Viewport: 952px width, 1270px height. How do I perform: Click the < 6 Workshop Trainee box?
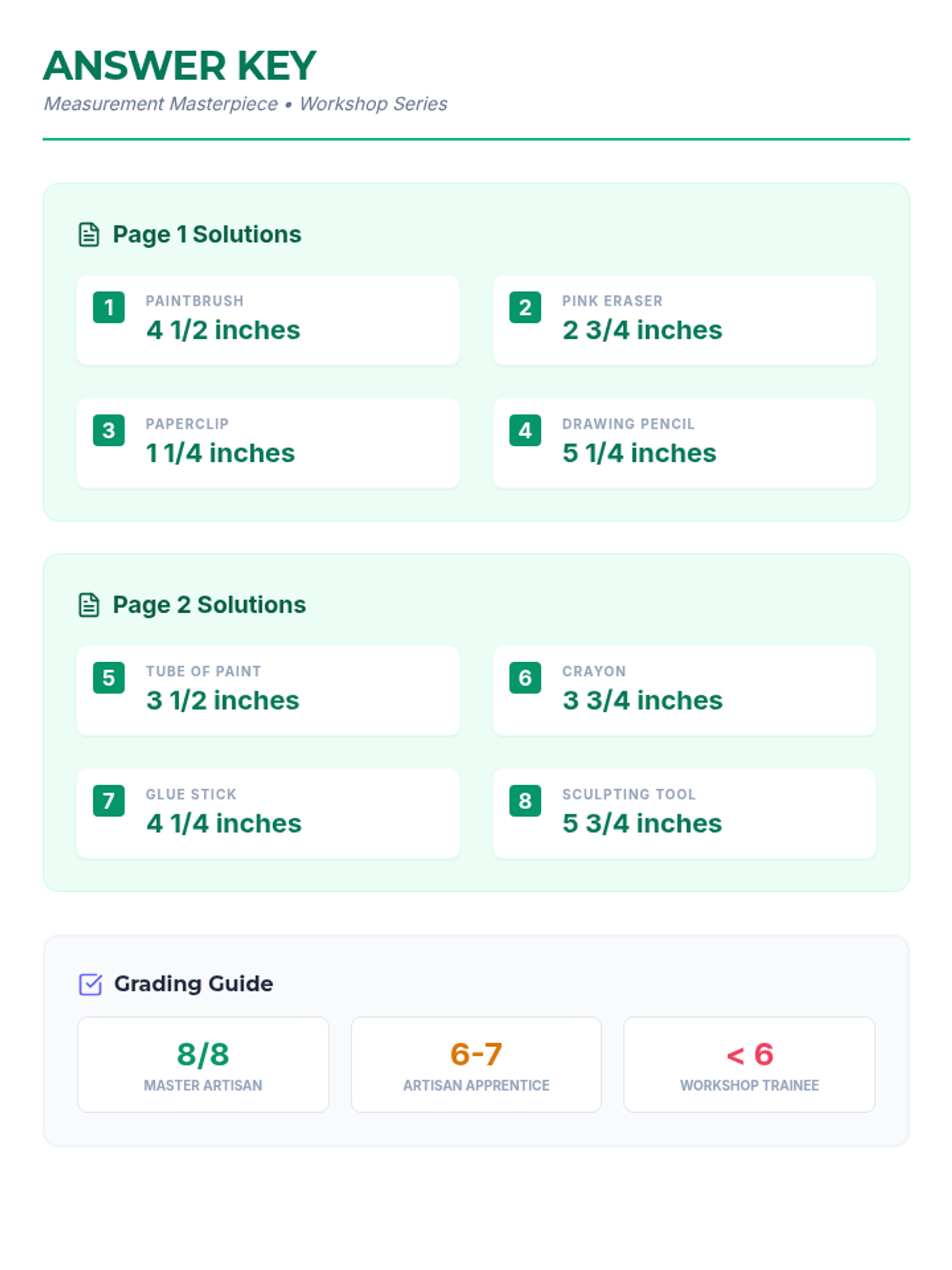749,1064
